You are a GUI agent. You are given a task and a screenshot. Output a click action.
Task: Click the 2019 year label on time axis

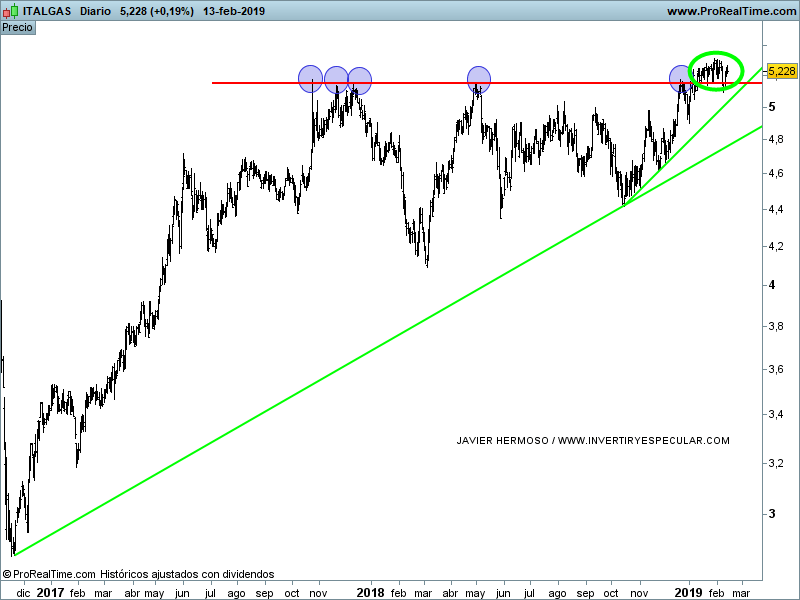click(x=688, y=592)
